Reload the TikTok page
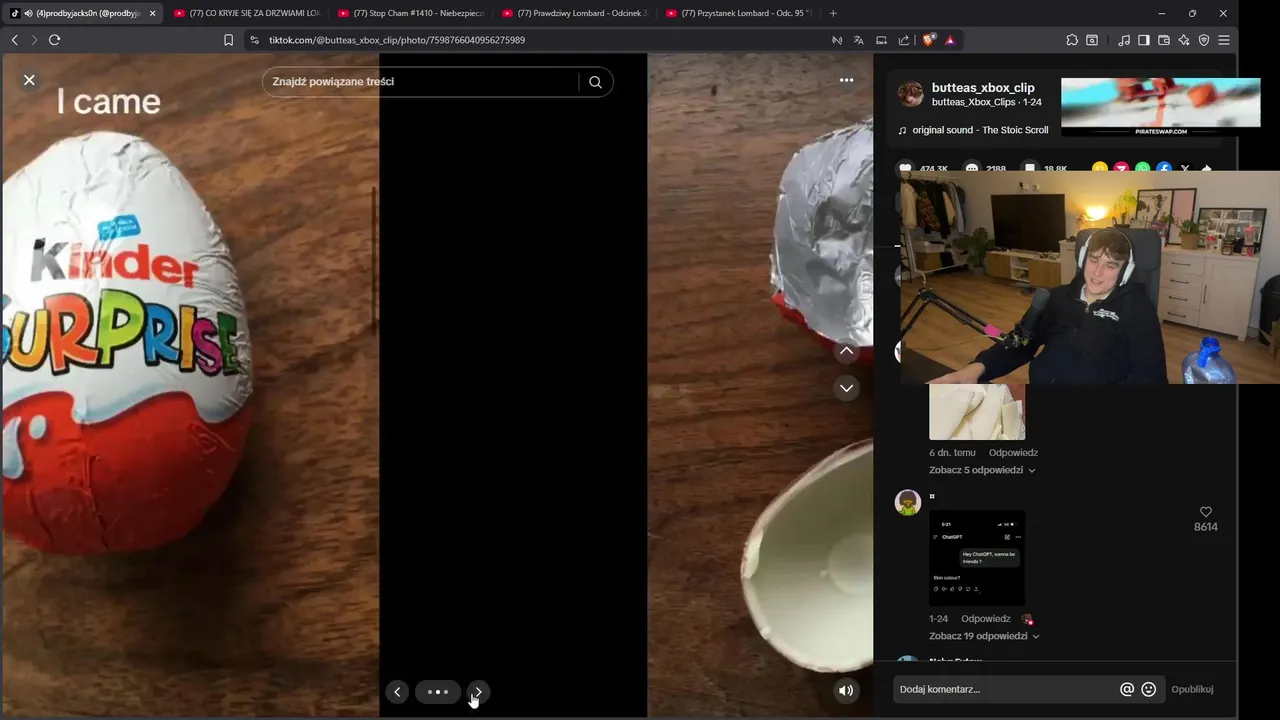The width and height of the screenshot is (1280, 720). tap(54, 40)
